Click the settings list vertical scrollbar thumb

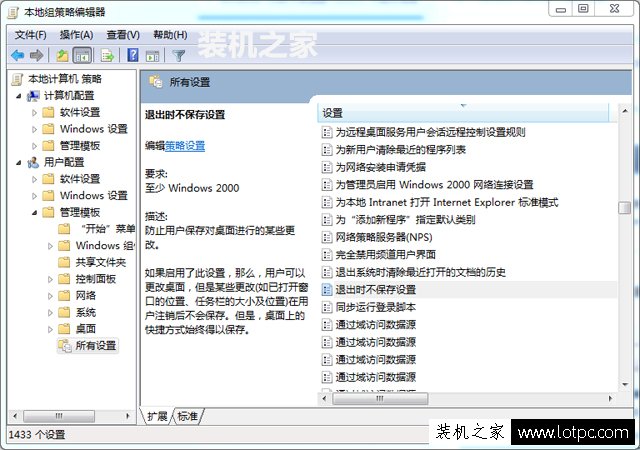(x=624, y=207)
